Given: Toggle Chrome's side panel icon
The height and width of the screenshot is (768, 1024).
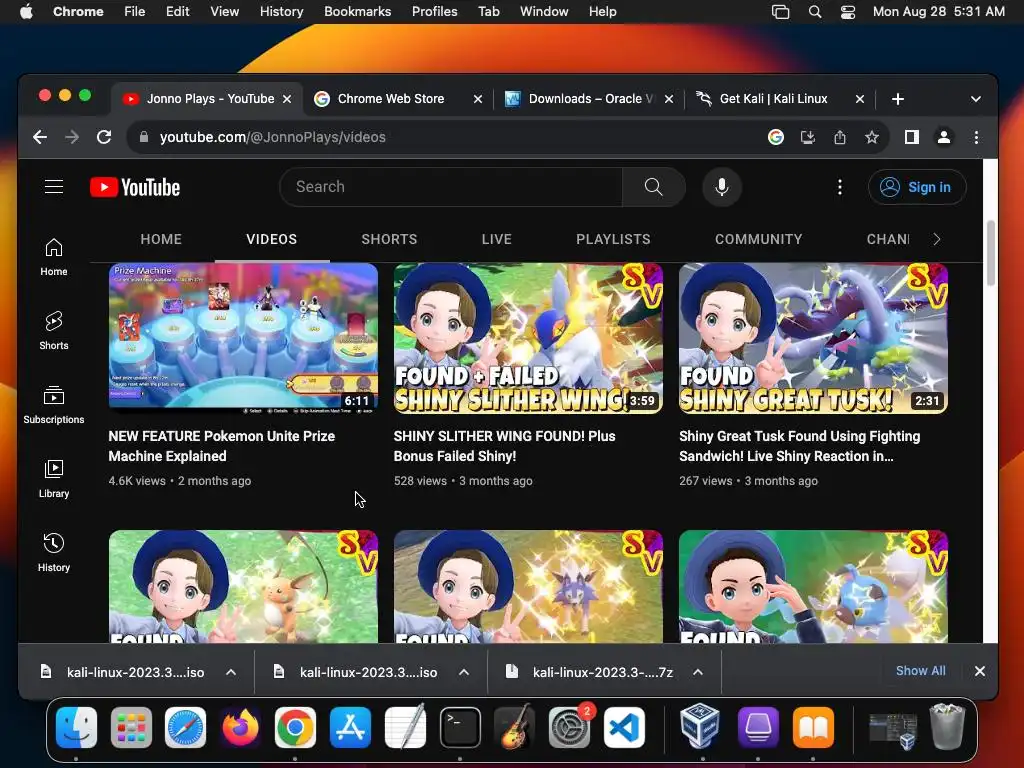Looking at the screenshot, I should point(912,137).
